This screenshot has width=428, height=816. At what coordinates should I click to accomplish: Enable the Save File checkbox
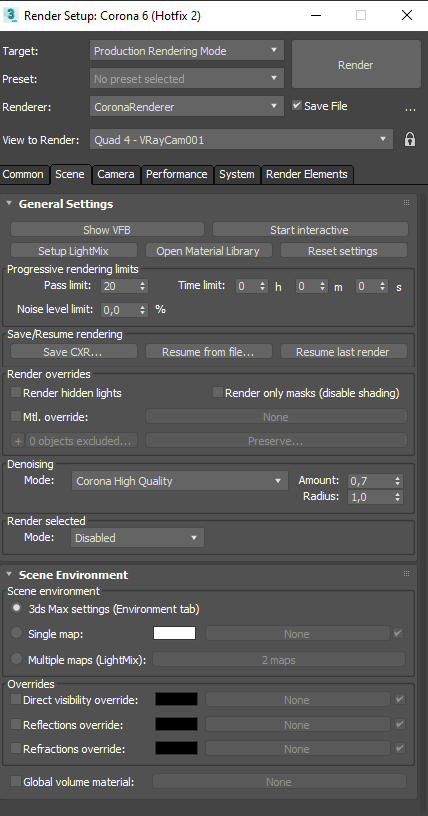point(297,106)
